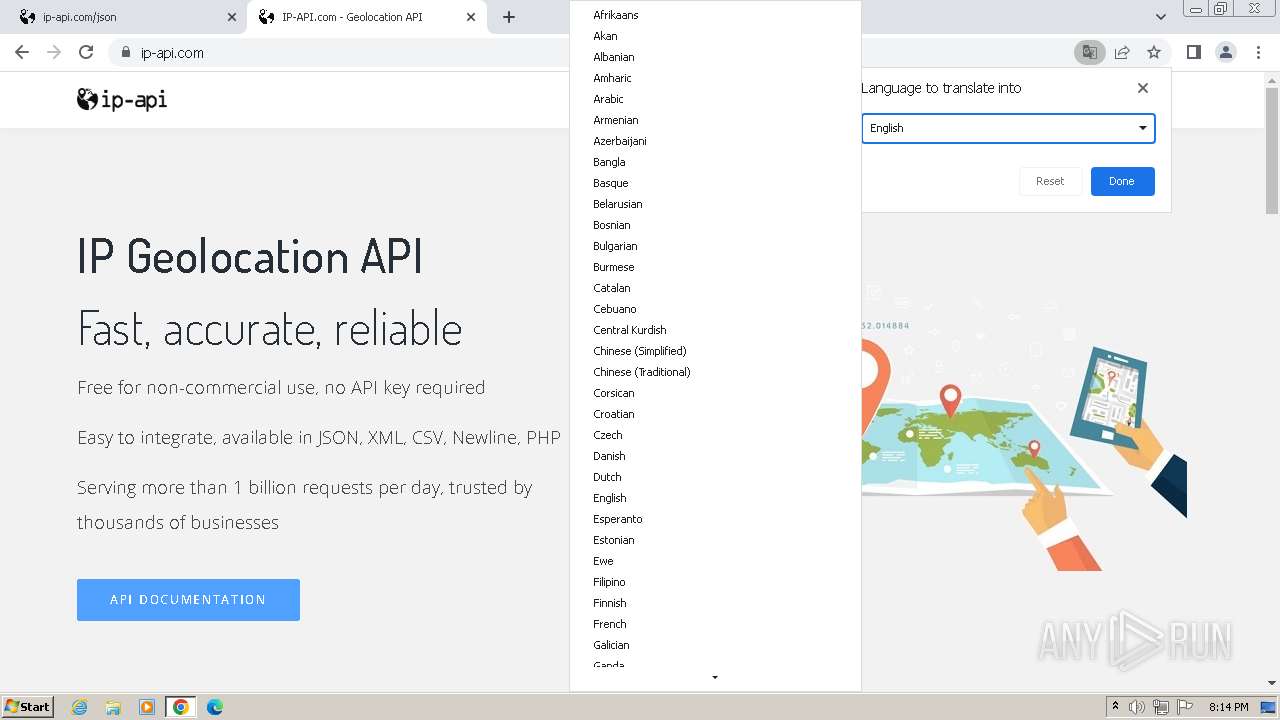Open Internet Explorer from the taskbar
This screenshot has width=1280, height=720.
click(x=80, y=707)
